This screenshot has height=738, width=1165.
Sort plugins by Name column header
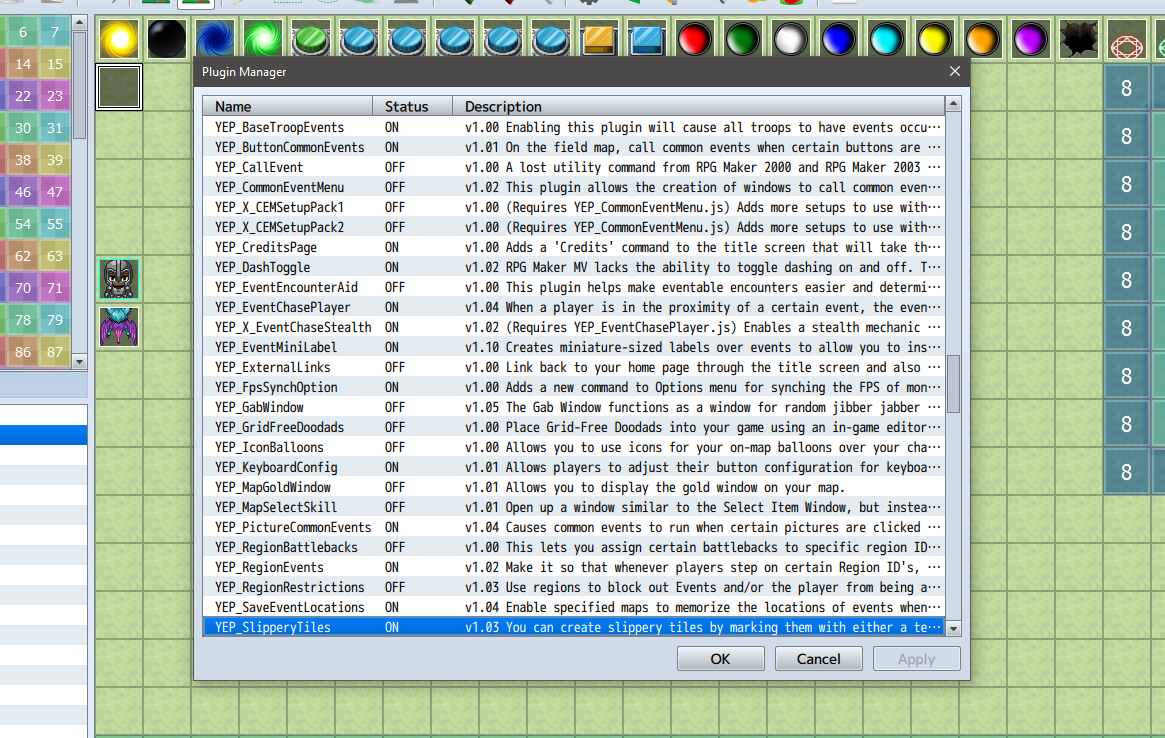coord(288,106)
